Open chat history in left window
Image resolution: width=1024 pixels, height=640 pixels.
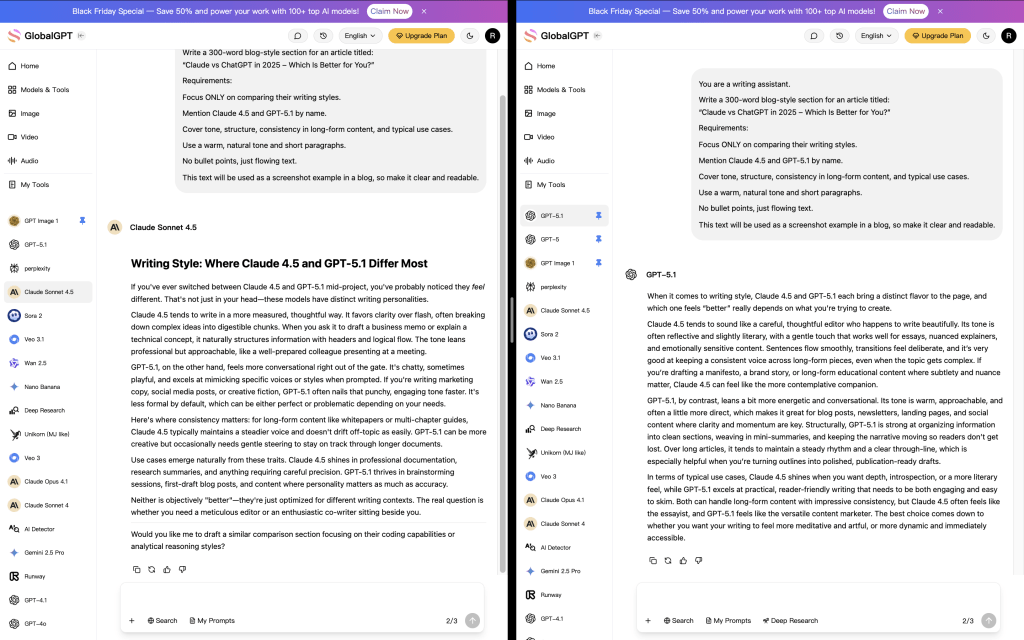click(323, 36)
